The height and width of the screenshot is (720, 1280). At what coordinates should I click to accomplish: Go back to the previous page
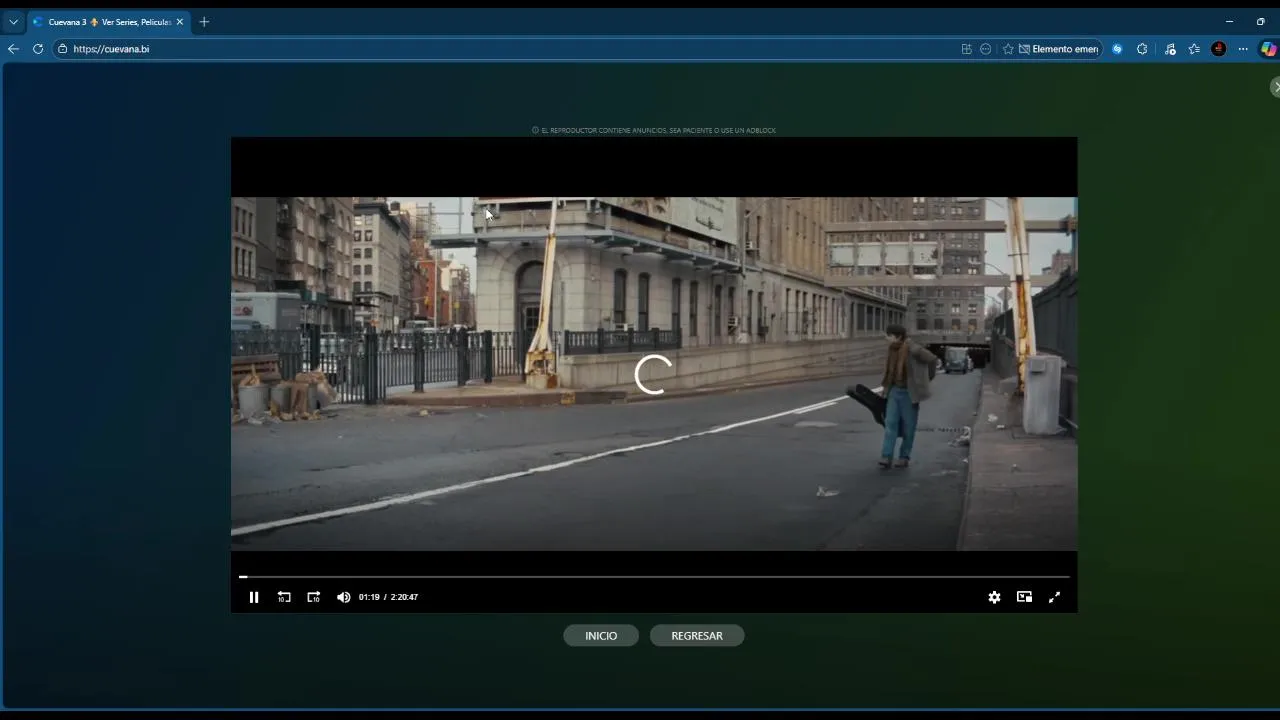(x=13, y=49)
